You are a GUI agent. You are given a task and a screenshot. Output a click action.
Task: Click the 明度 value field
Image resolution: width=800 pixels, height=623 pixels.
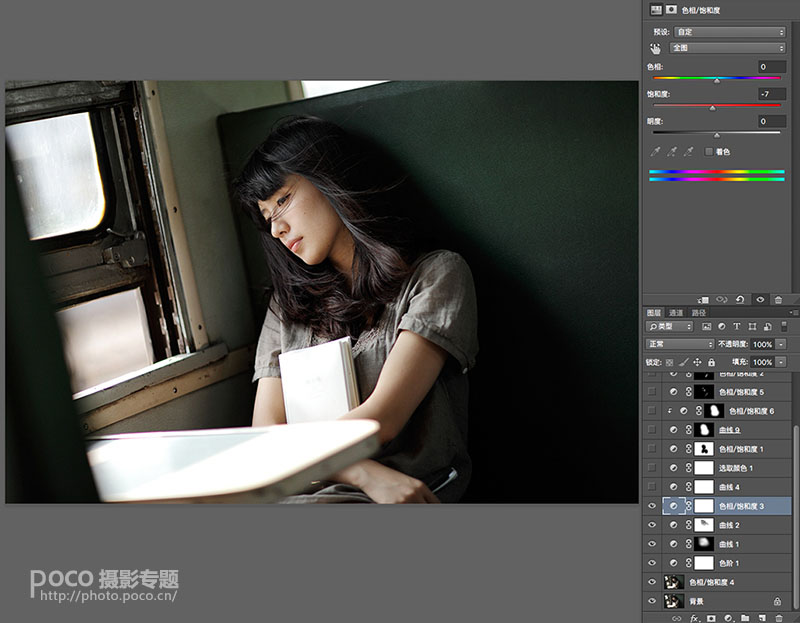(771, 121)
